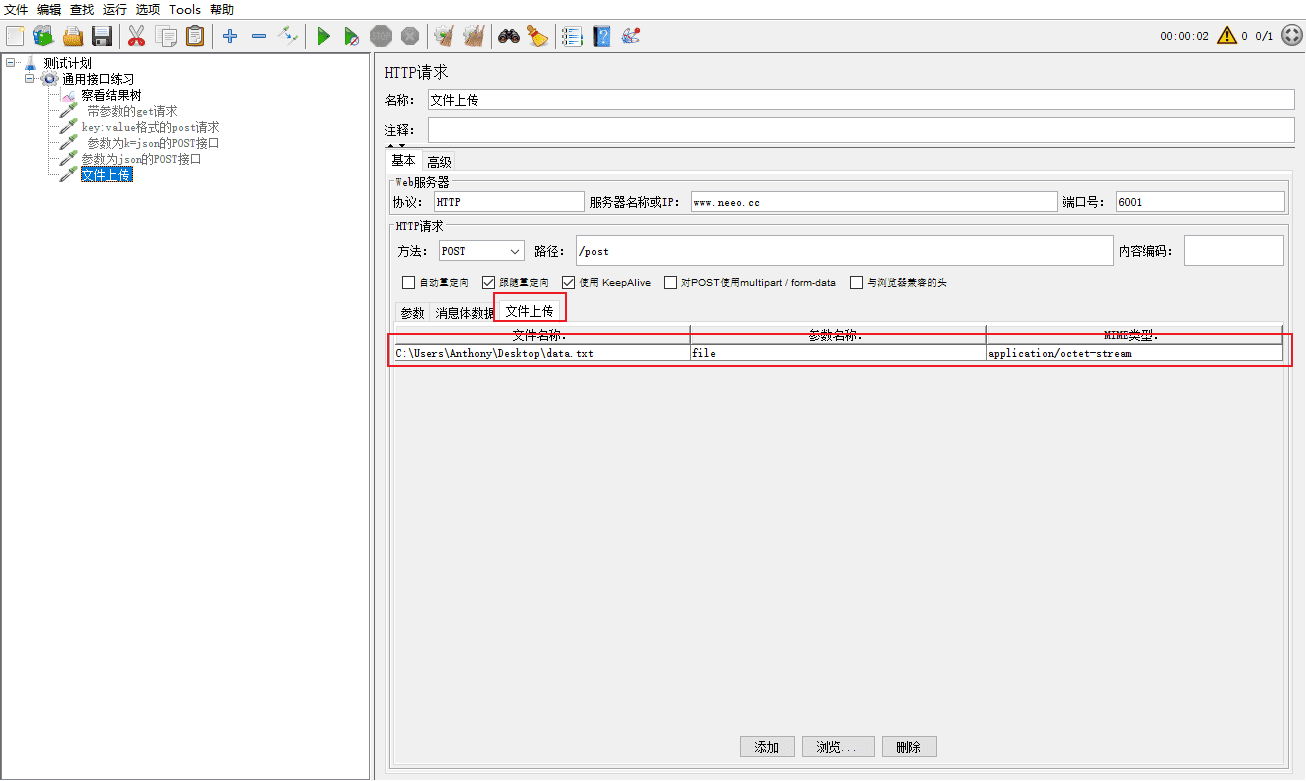Click the Function helper list icon
1306x781 pixels.
pyautogui.click(x=572, y=36)
